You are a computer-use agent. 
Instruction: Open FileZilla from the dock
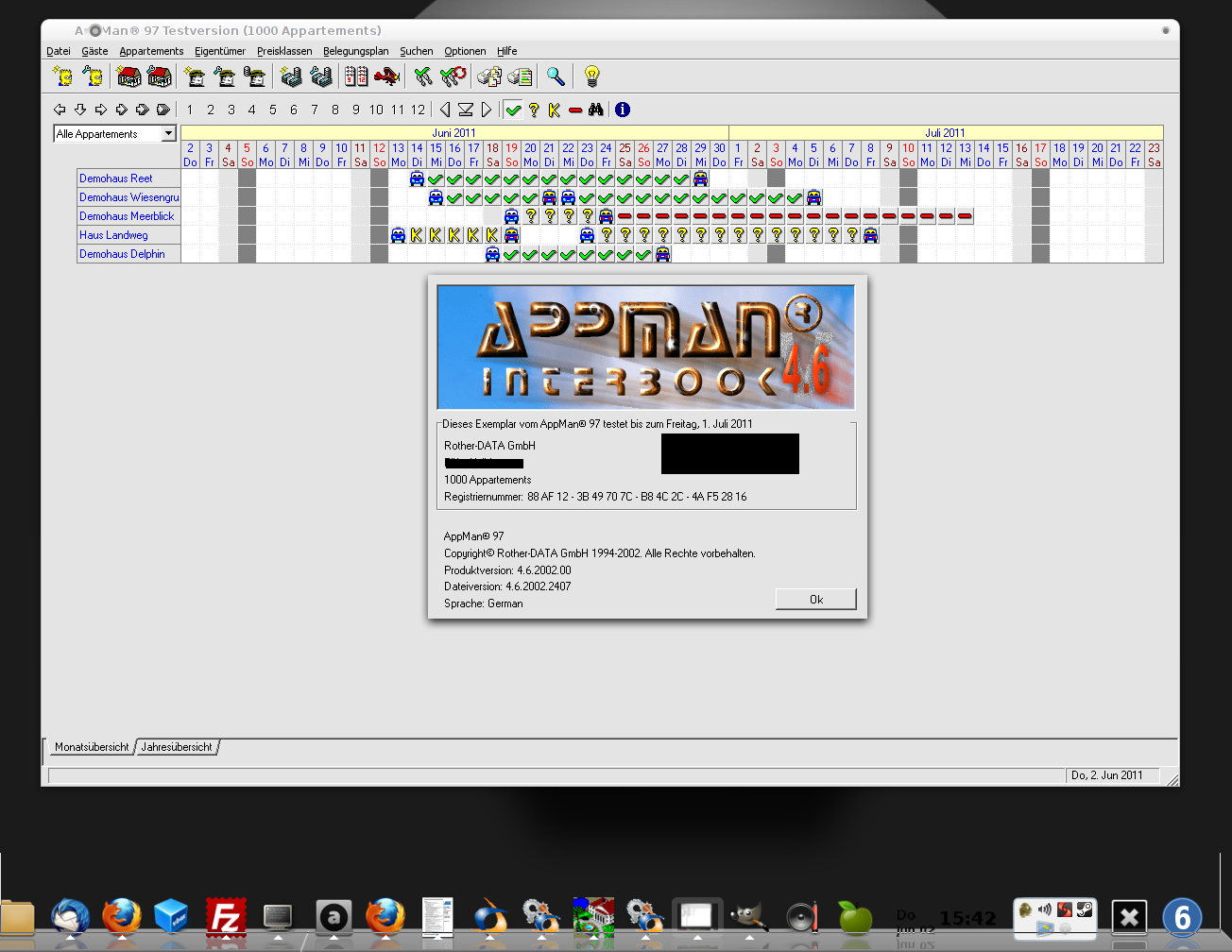(226, 917)
